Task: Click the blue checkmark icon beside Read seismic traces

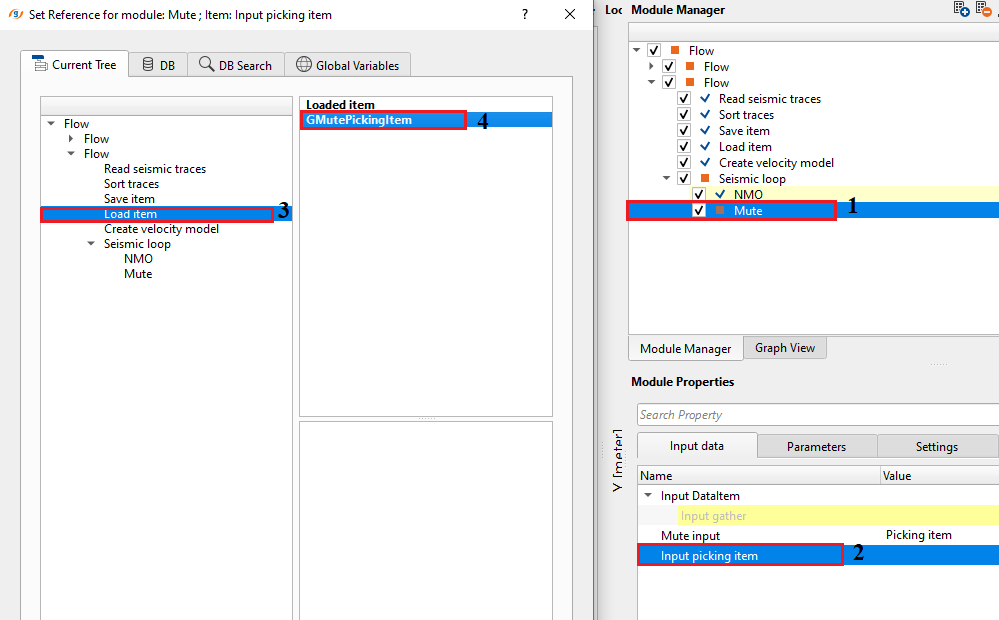Action: pos(706,99)
